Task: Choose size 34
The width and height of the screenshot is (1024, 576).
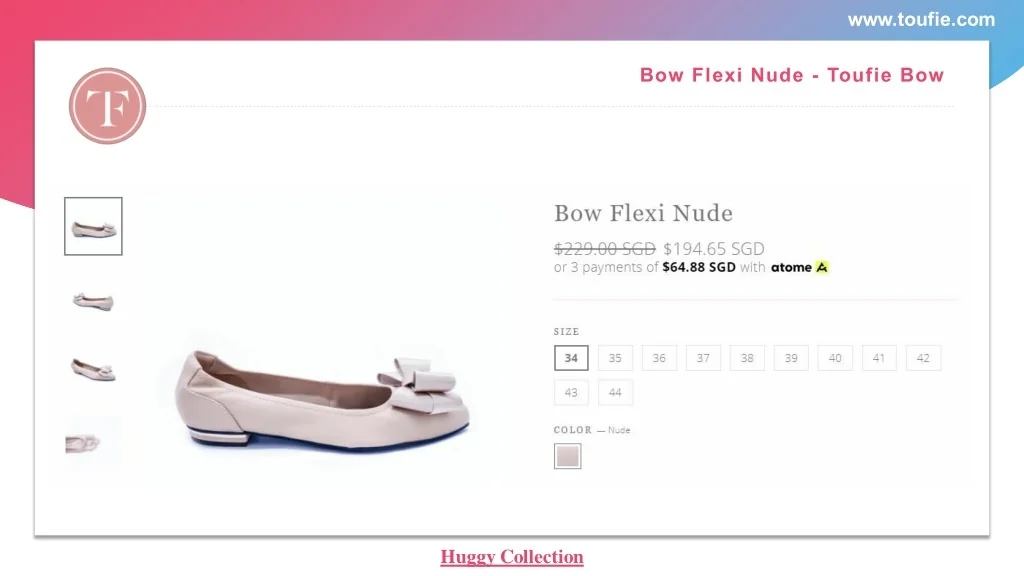Action: coord(571,358)
